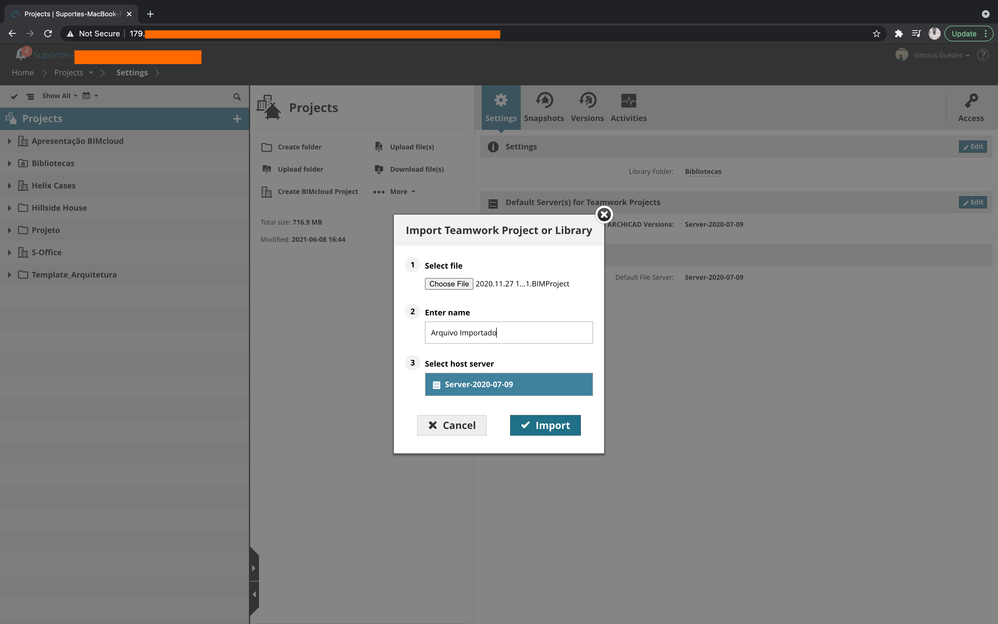Bookmark this page with the star icon

click(876, 34)
